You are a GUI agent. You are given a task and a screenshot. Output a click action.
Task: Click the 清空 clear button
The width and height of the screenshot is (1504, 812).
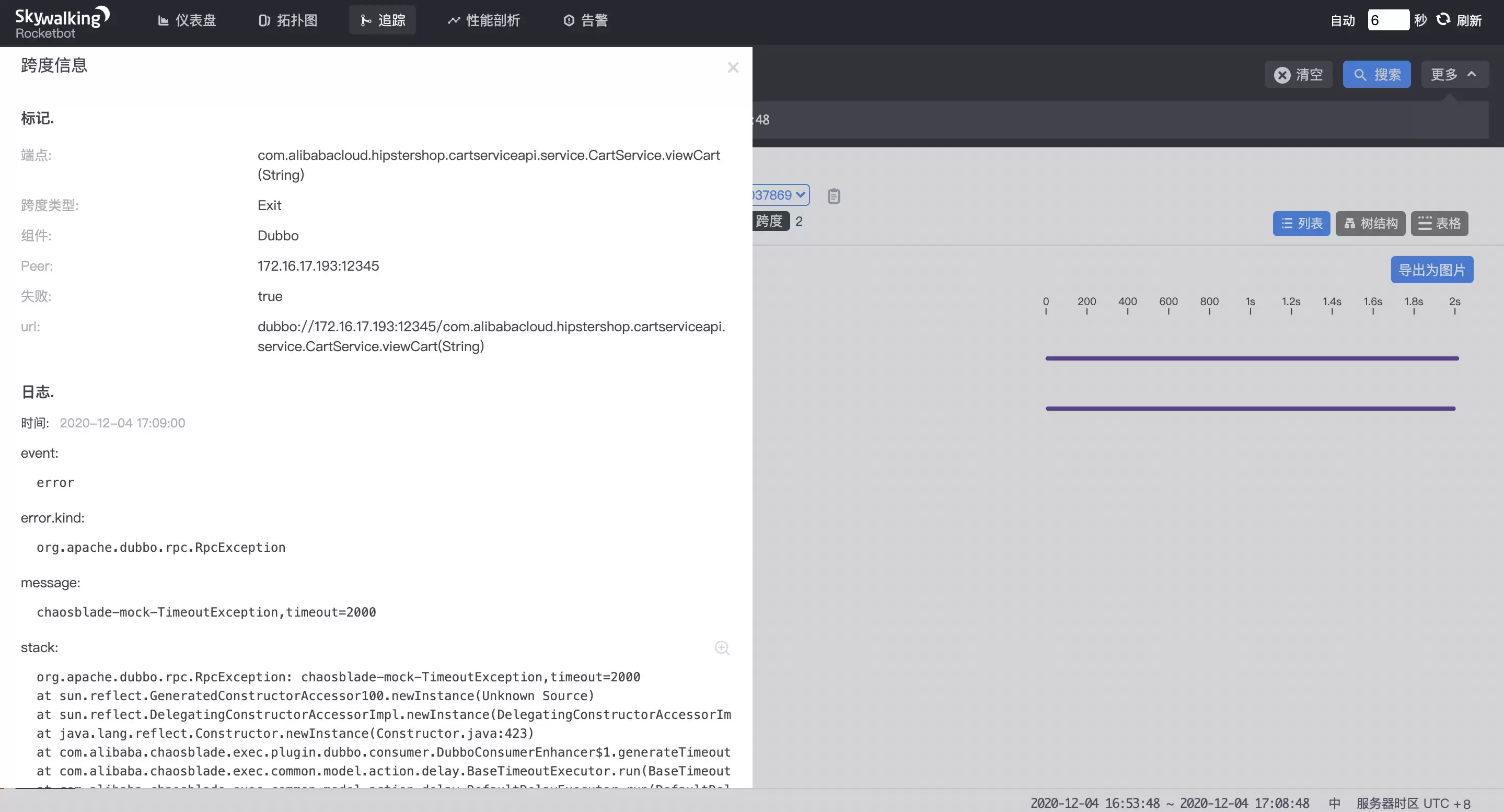pyautogui.click(x=1299, y=75)
